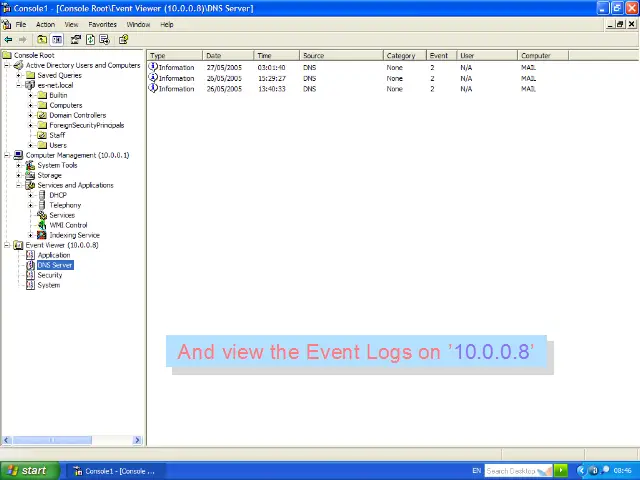
Task: Click the Search Desktop input field
Action: point(512,470)
